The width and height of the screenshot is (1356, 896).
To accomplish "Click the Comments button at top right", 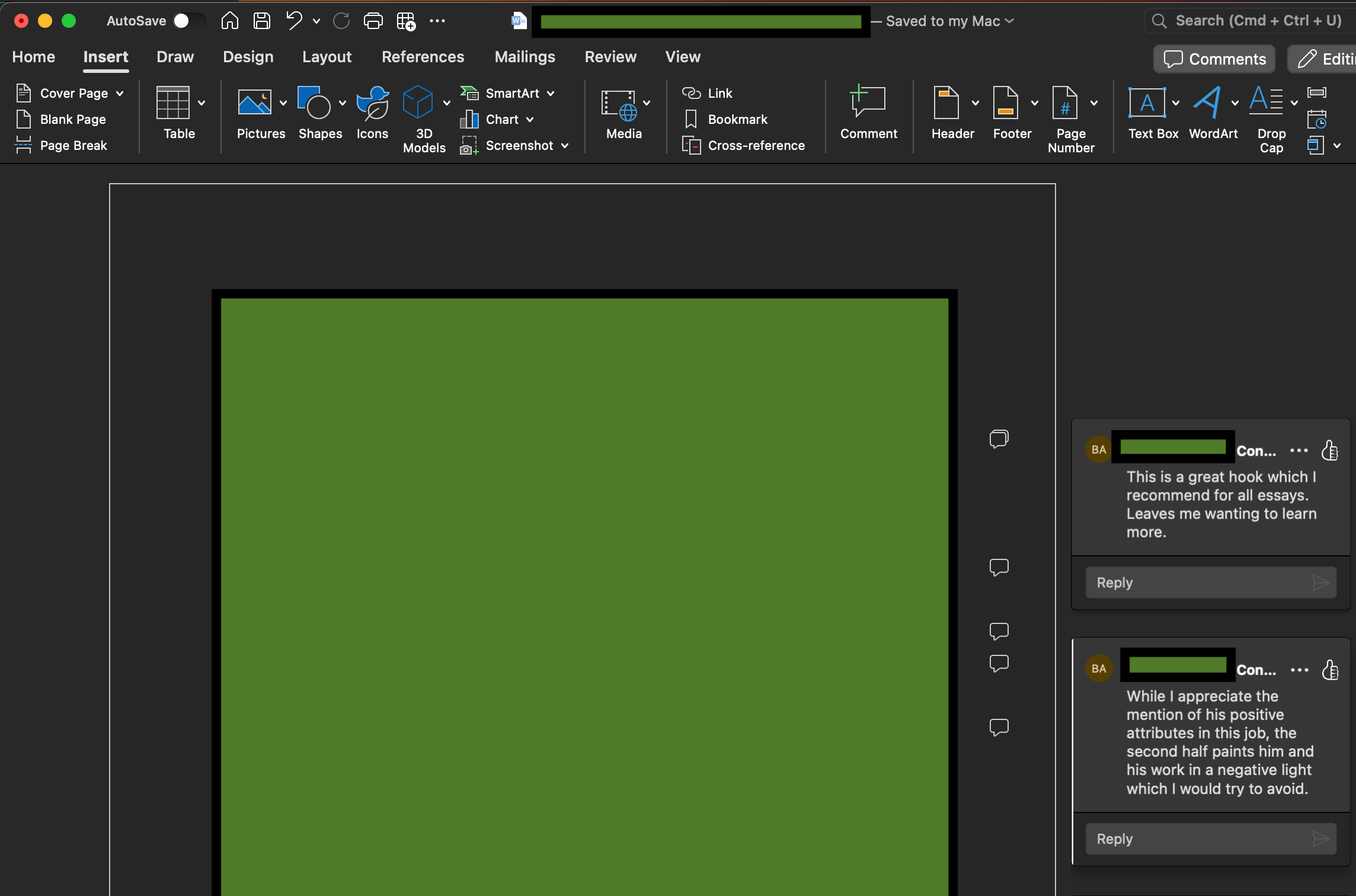I will 1214,59.
